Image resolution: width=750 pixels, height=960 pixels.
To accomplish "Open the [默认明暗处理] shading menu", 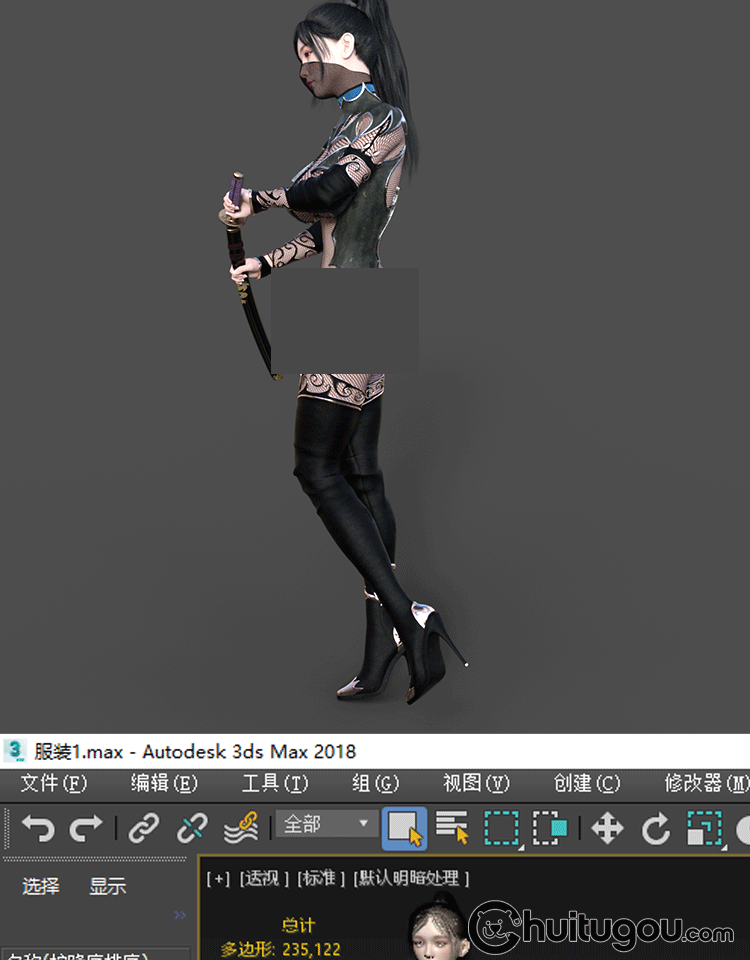I will point(411,878).
